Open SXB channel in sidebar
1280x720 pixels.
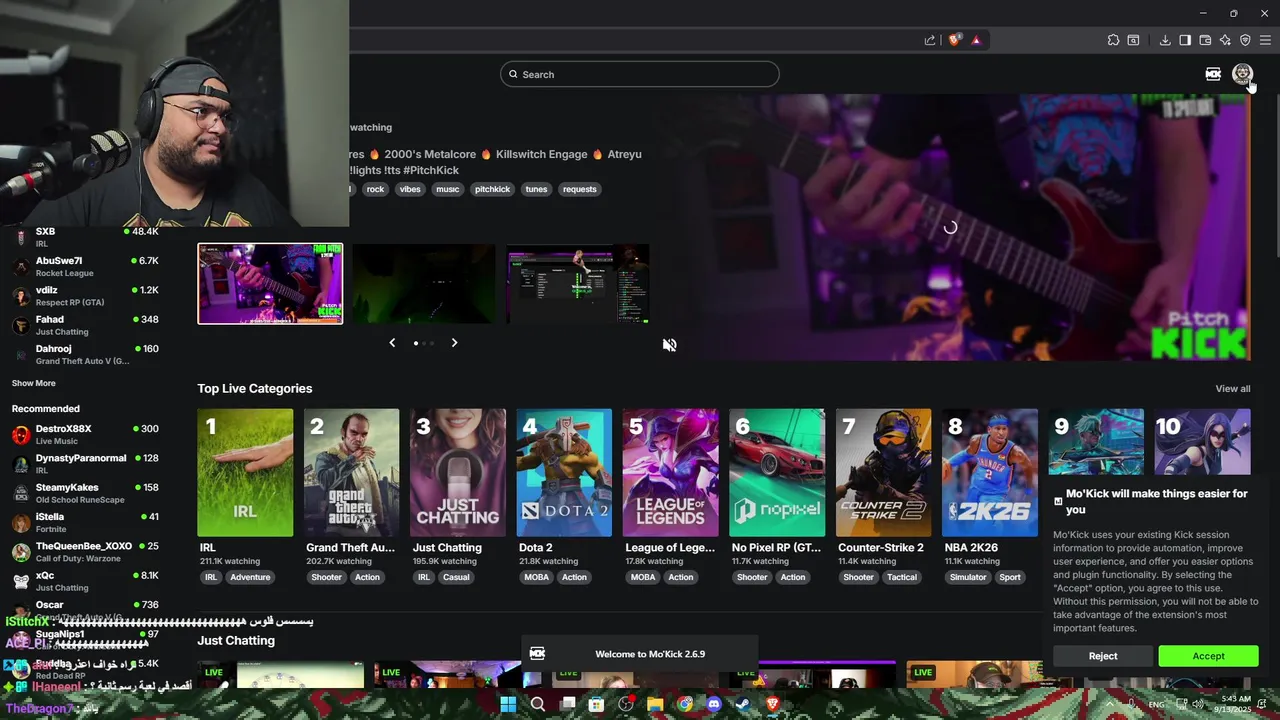click(86, 237)
